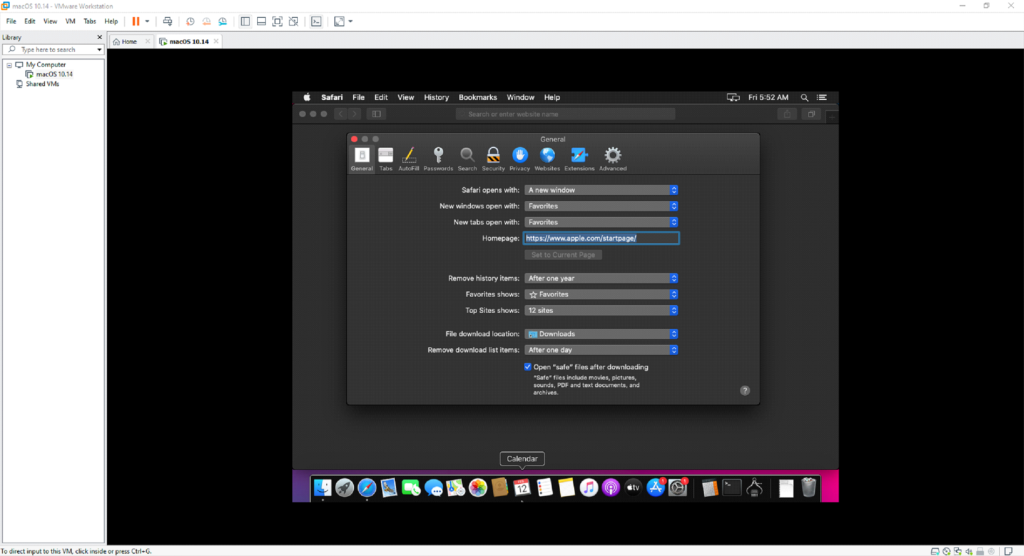Open Remove history items dropdown
Image resolution: width=1024 pixels, height=556 pixels.
click(601, 278)
